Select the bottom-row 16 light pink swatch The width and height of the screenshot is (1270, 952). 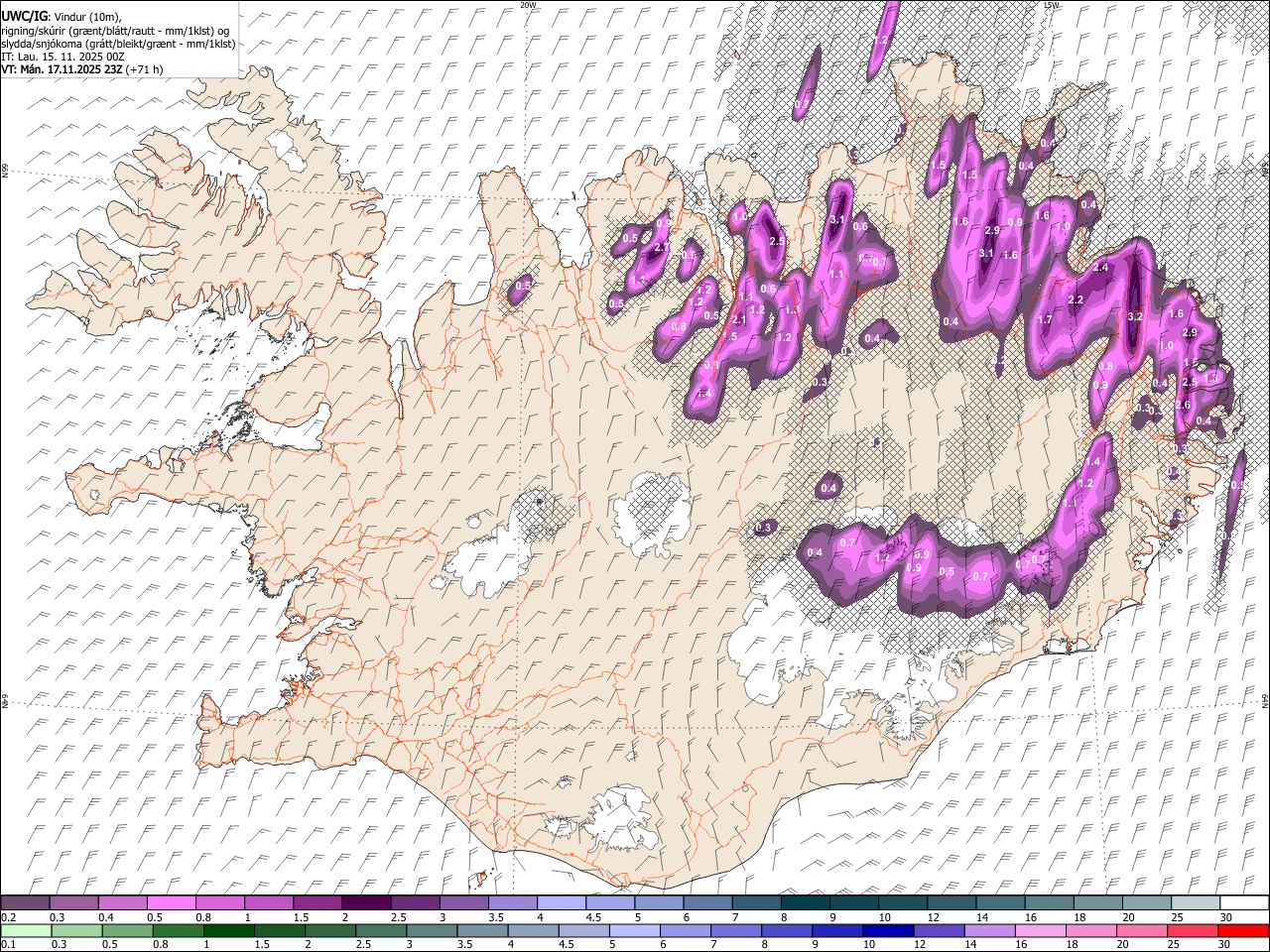(x=1040, y=931)
